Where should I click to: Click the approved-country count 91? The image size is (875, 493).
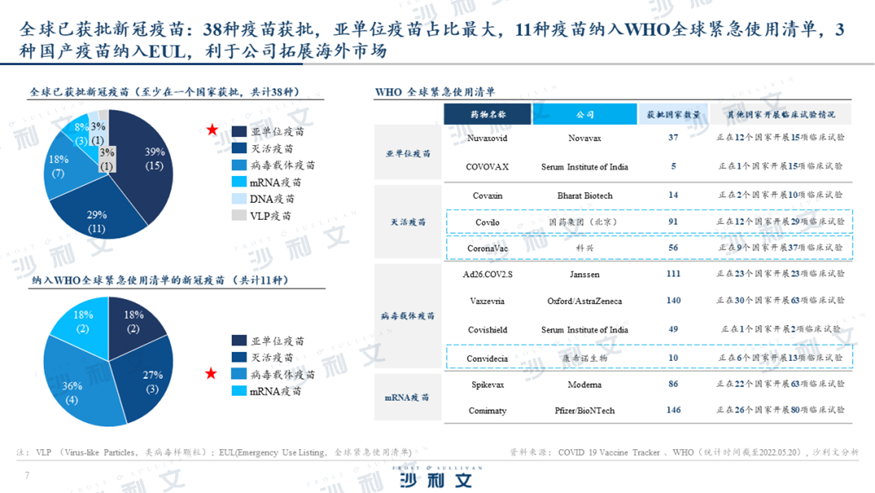tap(673, 222)
